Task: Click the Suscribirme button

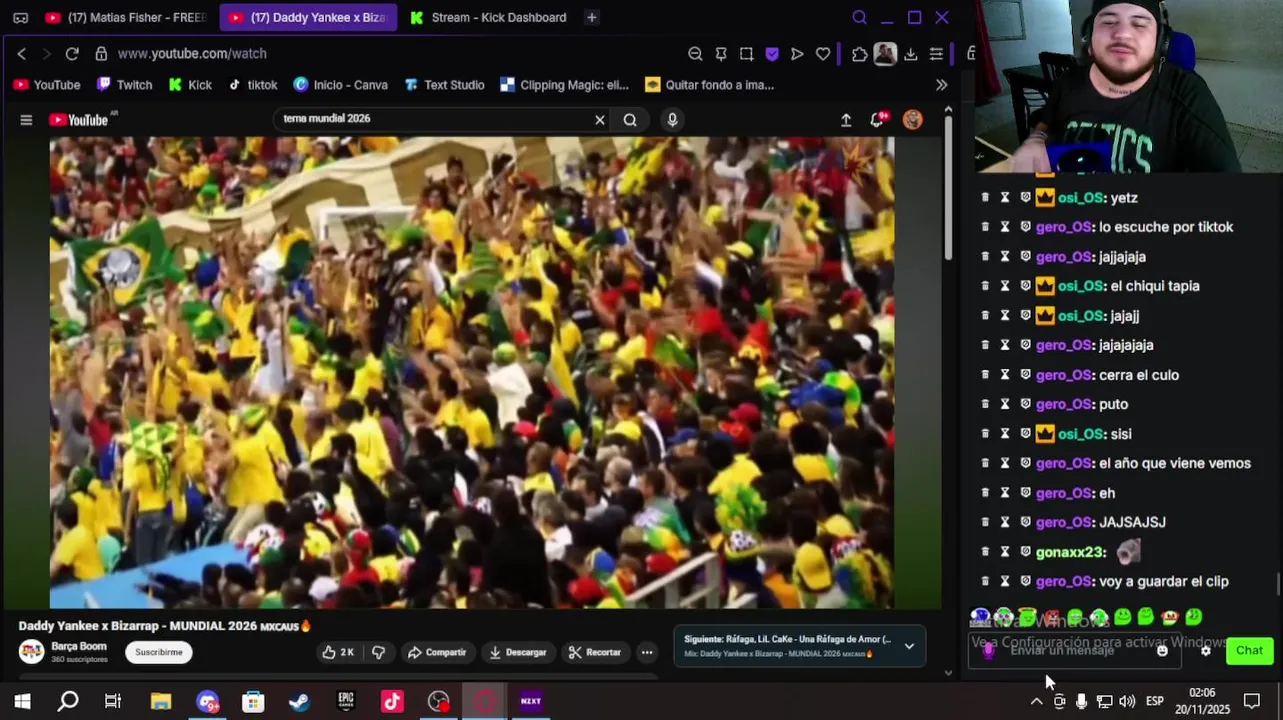Action: coord(159,652)
